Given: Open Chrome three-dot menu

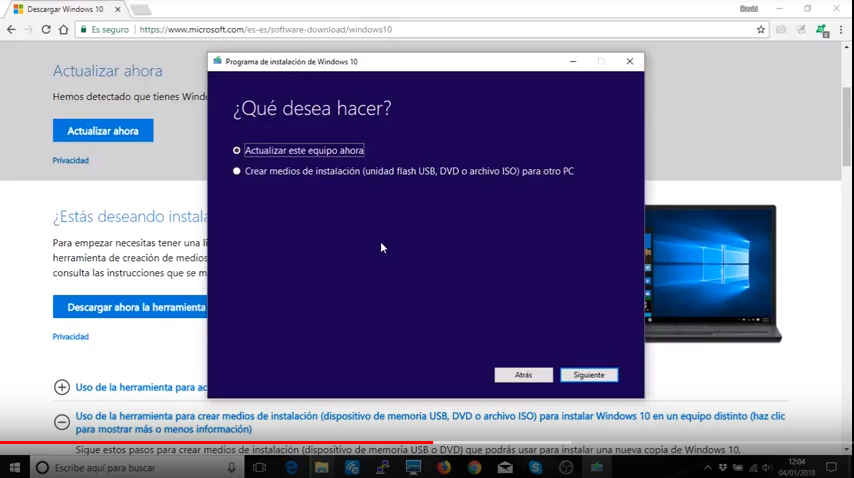Looking at the screenshot, I should click(x=841, y=30).
